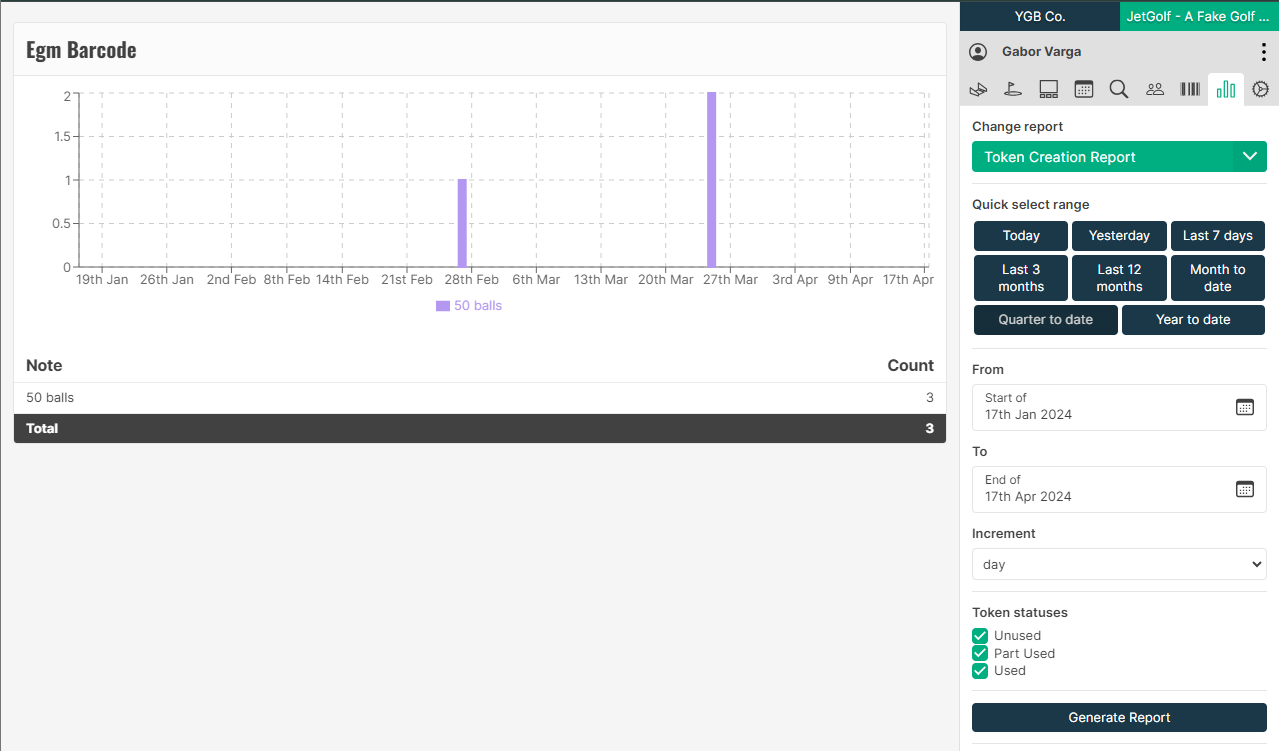Expand the Token Creation Report dropdown
The image size is (1279, 751).
tap(1119, 157)
